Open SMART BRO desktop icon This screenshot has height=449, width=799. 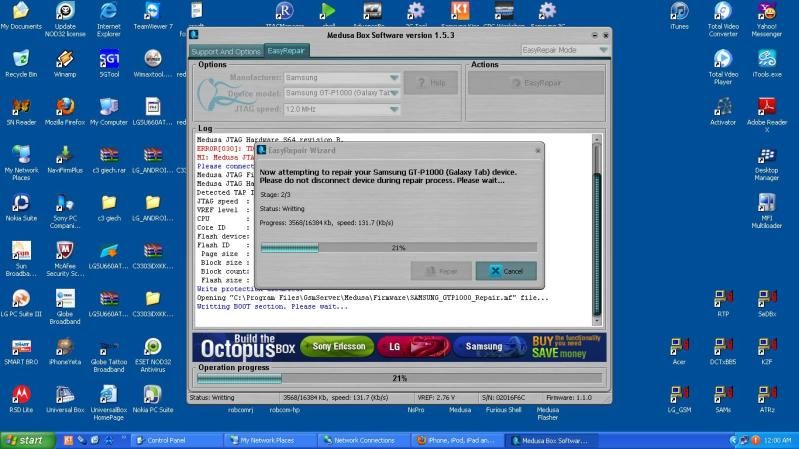pyautogui.click(x=21, y=351)
